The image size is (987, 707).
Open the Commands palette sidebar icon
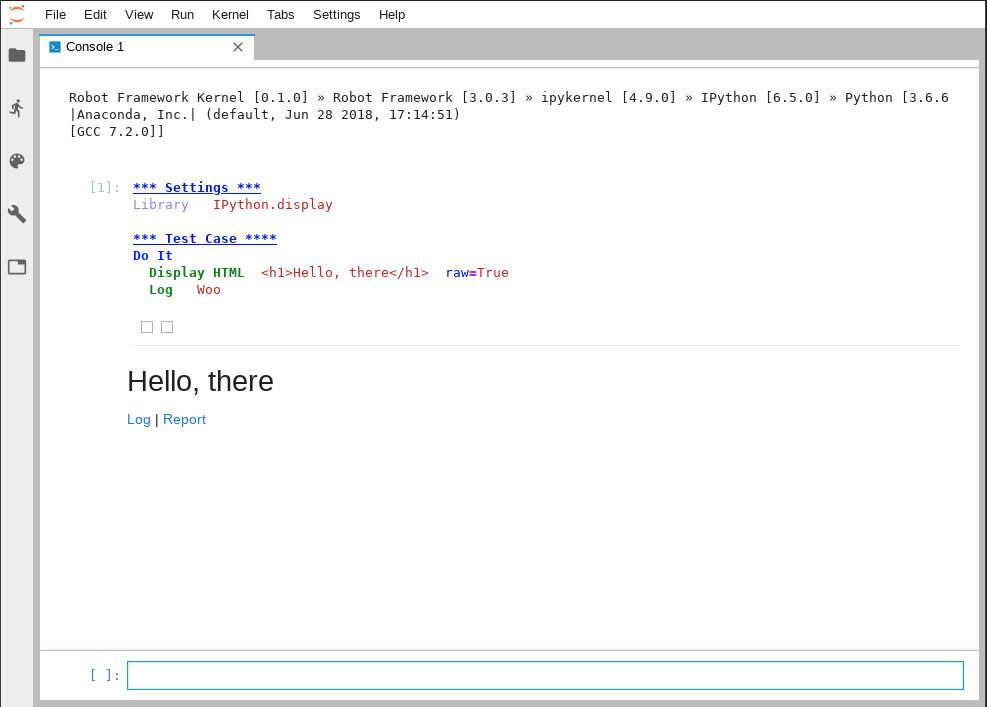(x=17, y=161)
